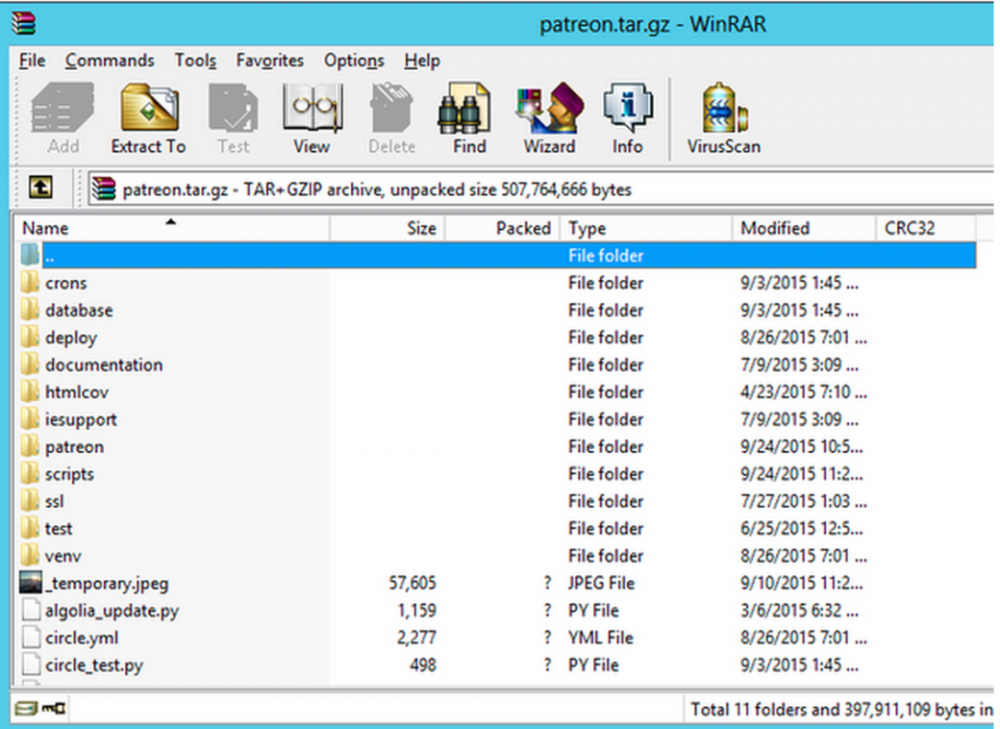
Task: Sort by the Name column header
Action: click(x=171, y=228)
